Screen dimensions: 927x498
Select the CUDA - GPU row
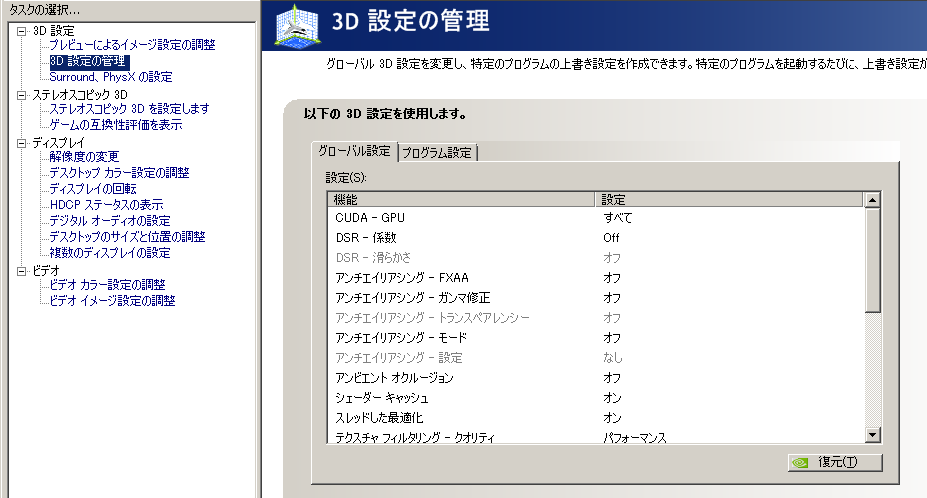595,218
